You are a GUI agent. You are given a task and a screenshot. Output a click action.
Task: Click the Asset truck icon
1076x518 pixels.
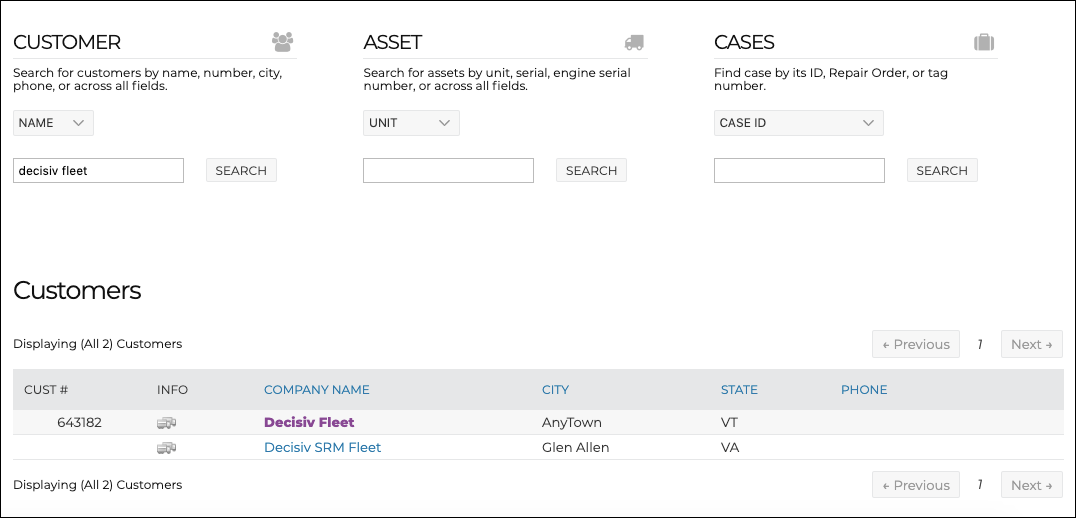[634, 43]
